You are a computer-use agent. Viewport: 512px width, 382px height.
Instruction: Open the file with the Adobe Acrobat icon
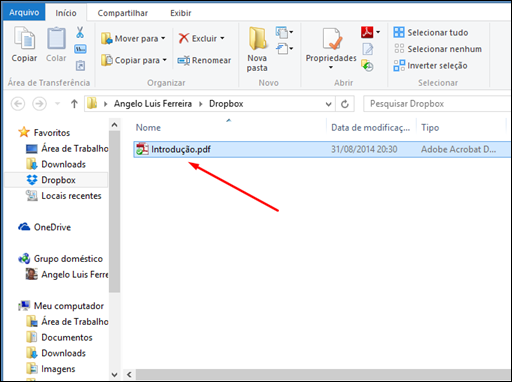point(367,32)
